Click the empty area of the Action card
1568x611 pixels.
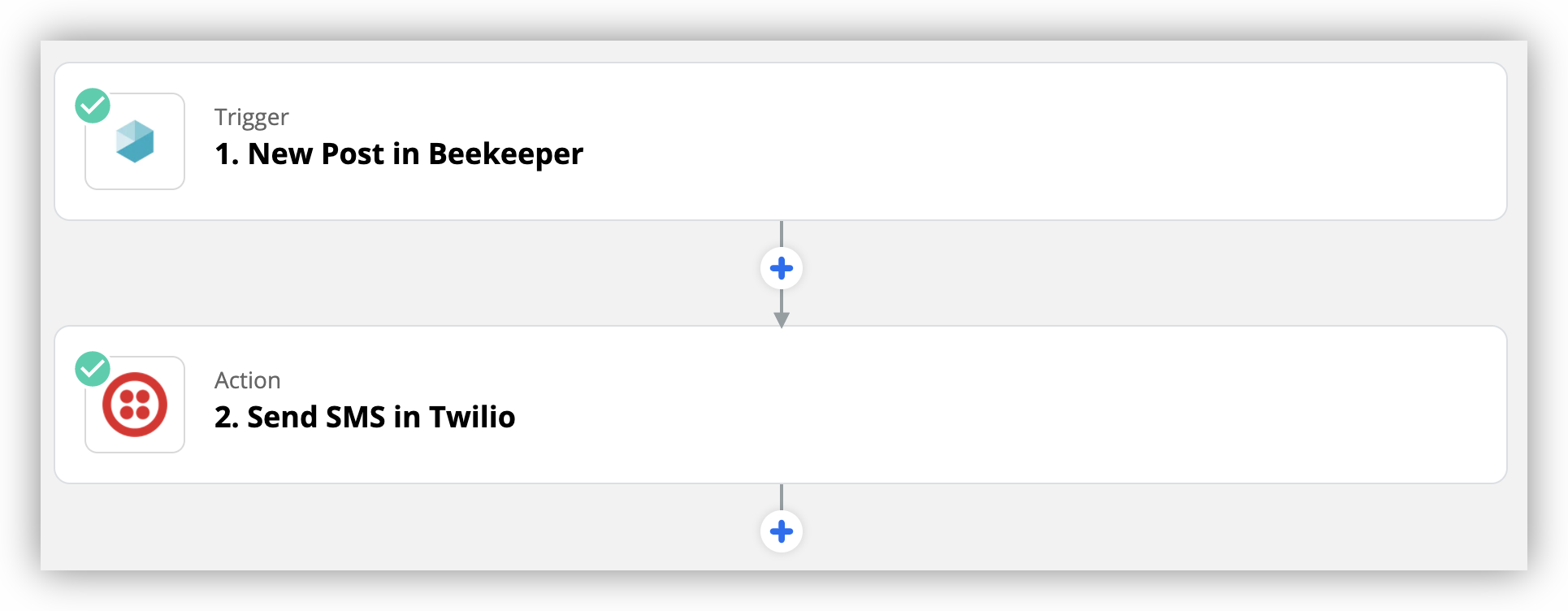click(x=1016, y=405)
